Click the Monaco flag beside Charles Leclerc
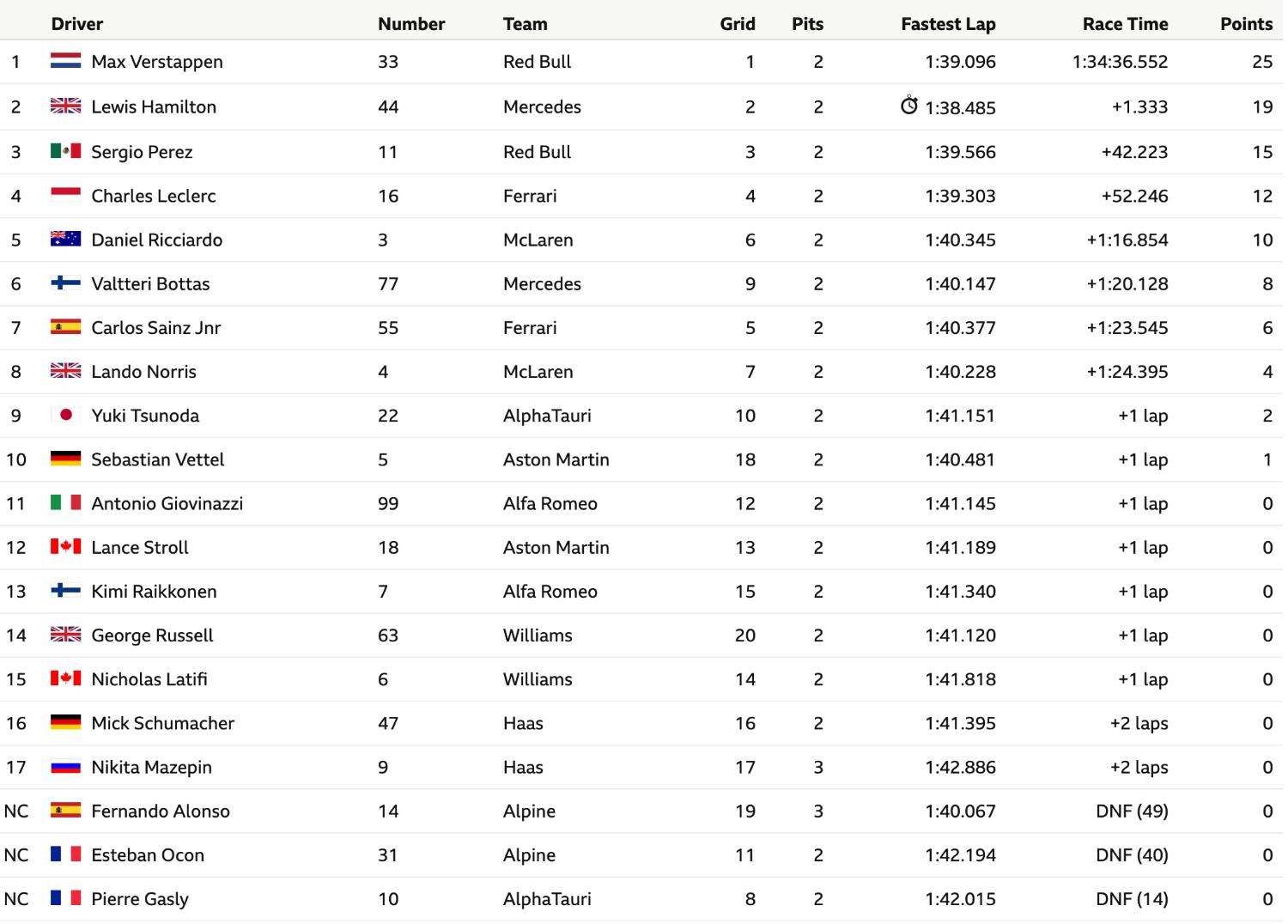The height and width of the screenshot is (924, 1288). (x=66, y=195)
